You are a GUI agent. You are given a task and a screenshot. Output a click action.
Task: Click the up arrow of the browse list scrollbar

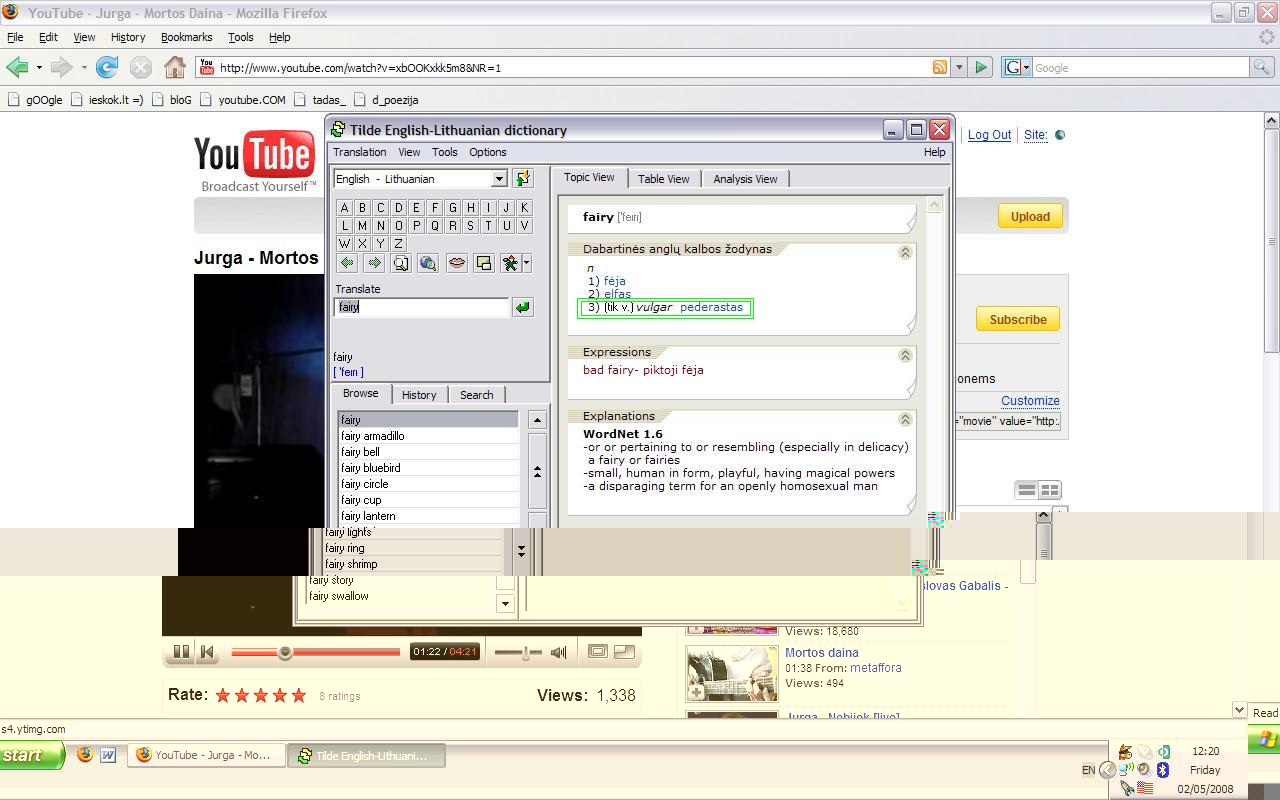537,420
